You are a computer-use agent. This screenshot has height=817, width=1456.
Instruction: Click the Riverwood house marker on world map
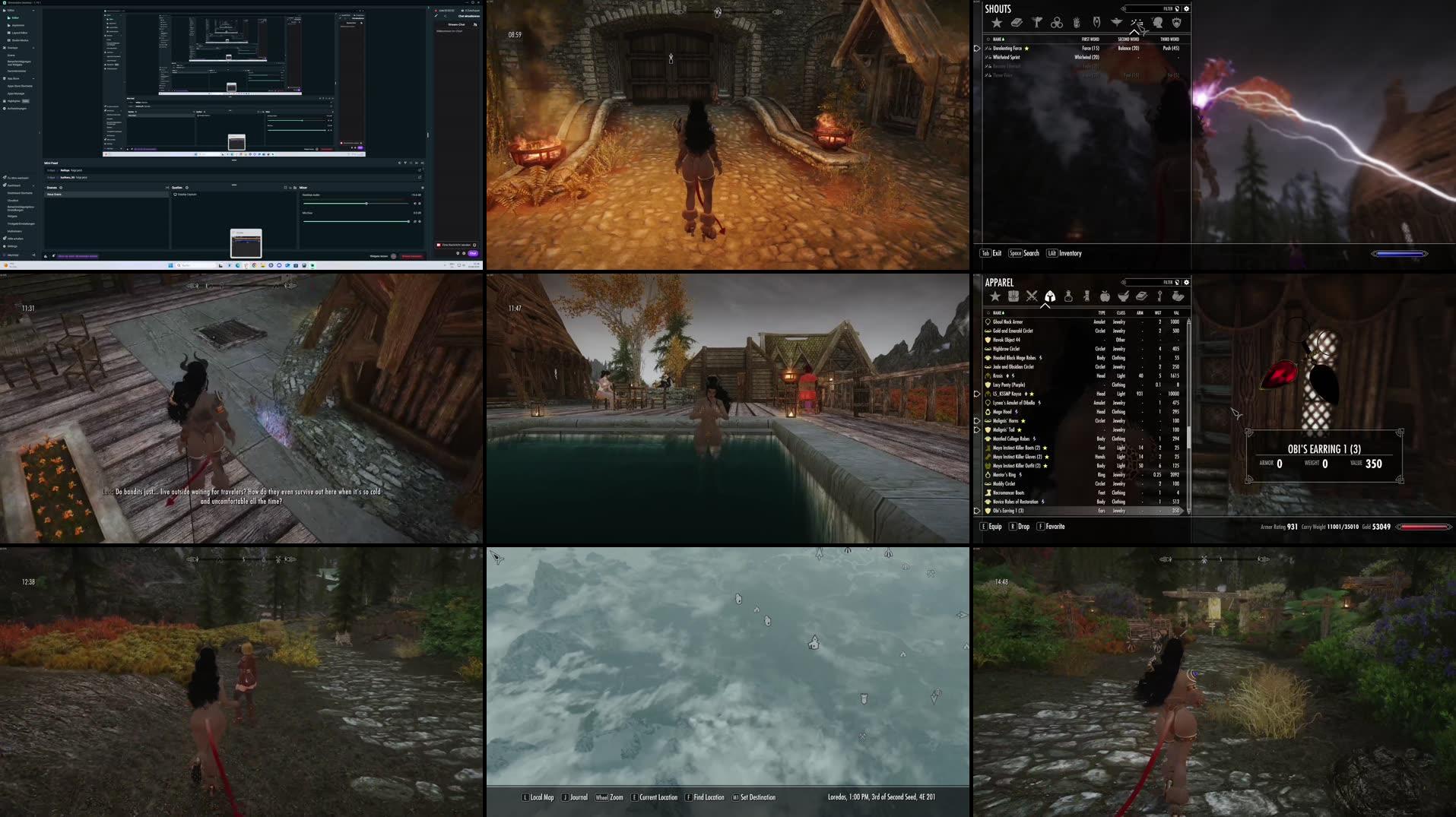pos(814,643)
